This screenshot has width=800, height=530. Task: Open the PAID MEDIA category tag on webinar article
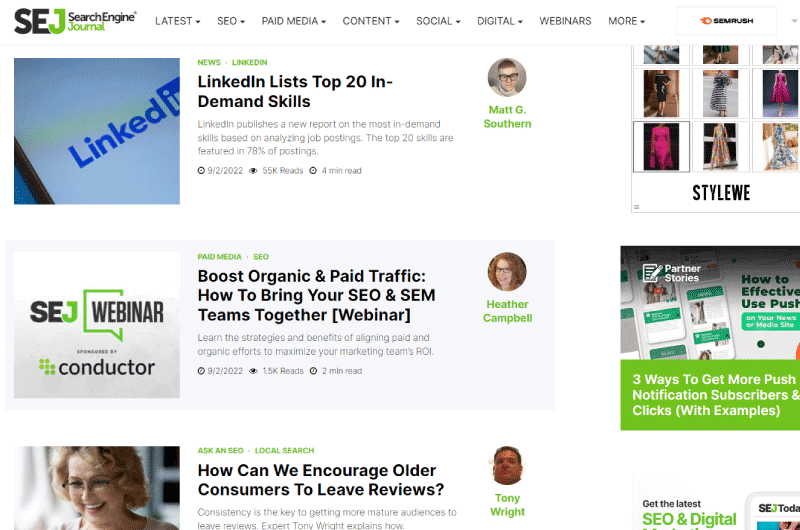point(219,257)
